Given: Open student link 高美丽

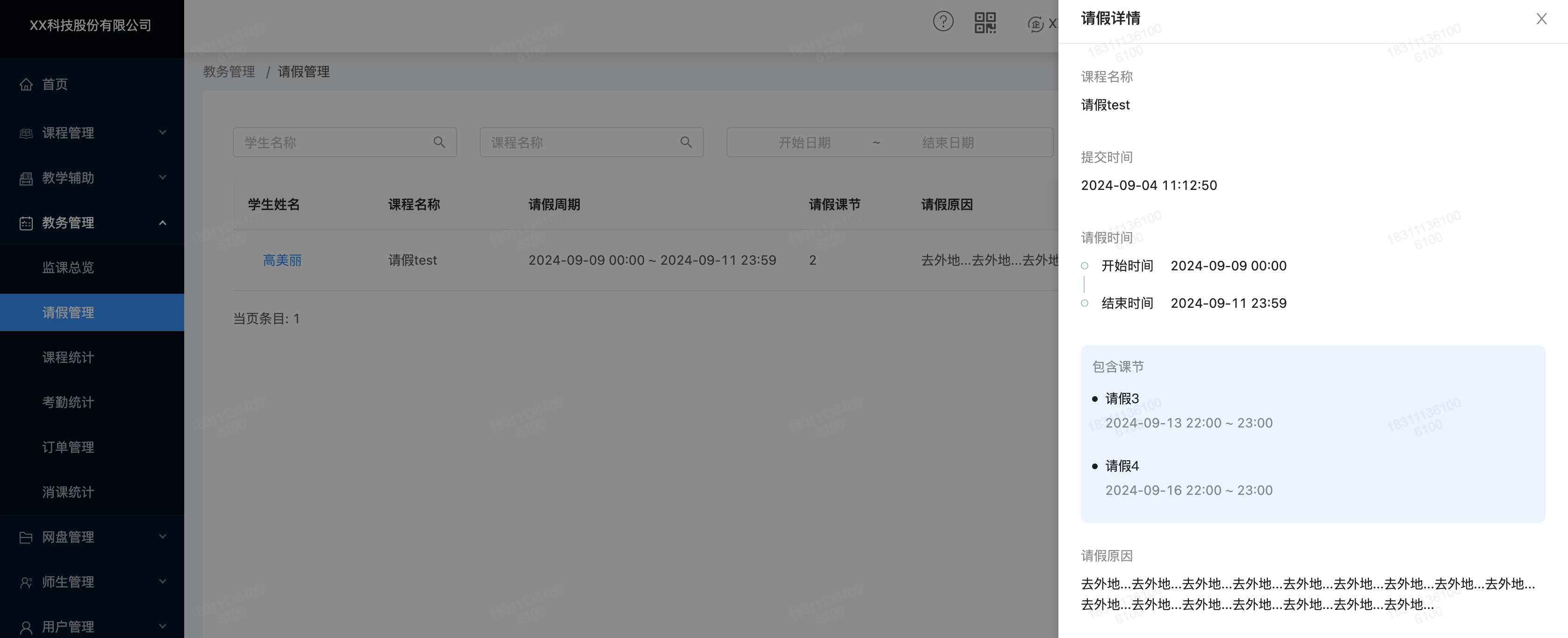Looking at the screenshot, I should [x=282, y=261].
